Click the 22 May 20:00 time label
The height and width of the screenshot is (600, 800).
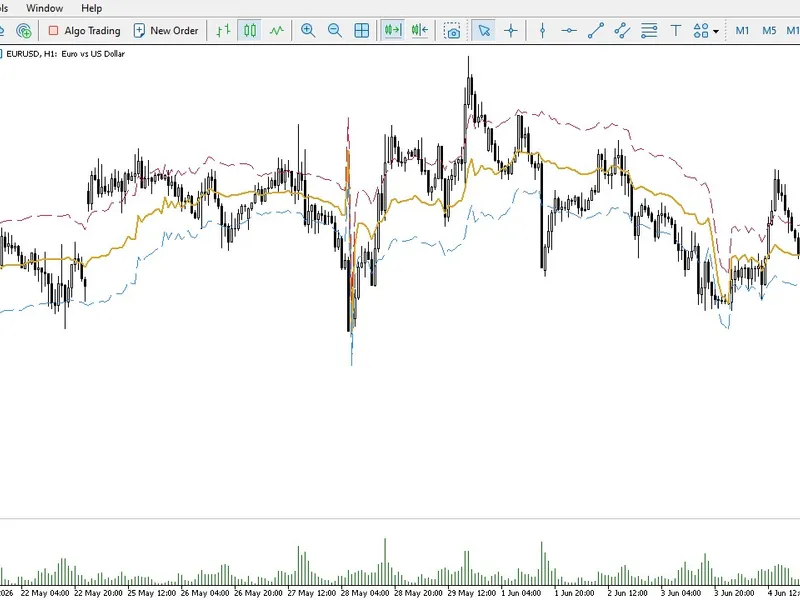pos(98,593)
